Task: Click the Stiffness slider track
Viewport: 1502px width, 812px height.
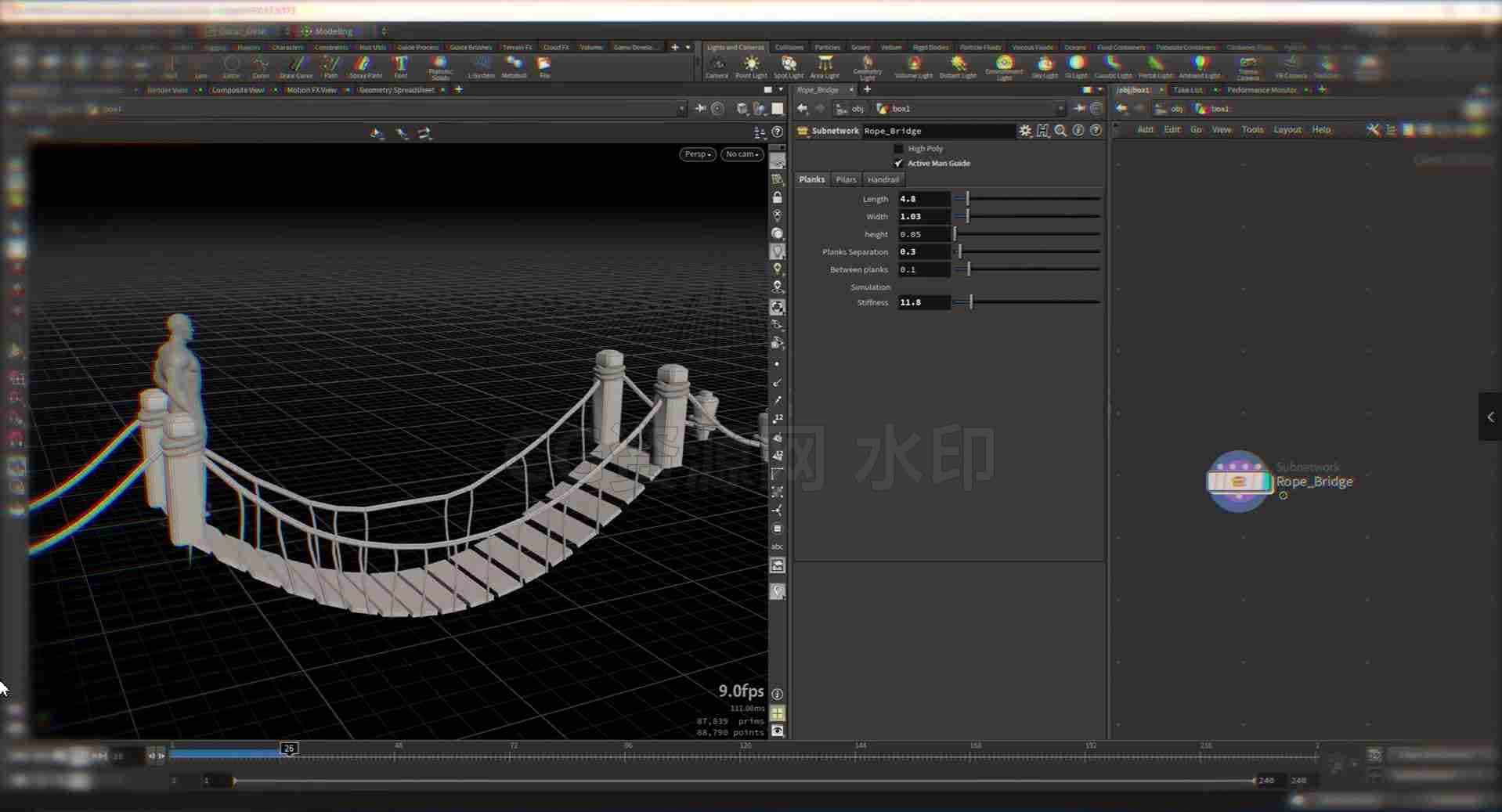Action: 1027,302
